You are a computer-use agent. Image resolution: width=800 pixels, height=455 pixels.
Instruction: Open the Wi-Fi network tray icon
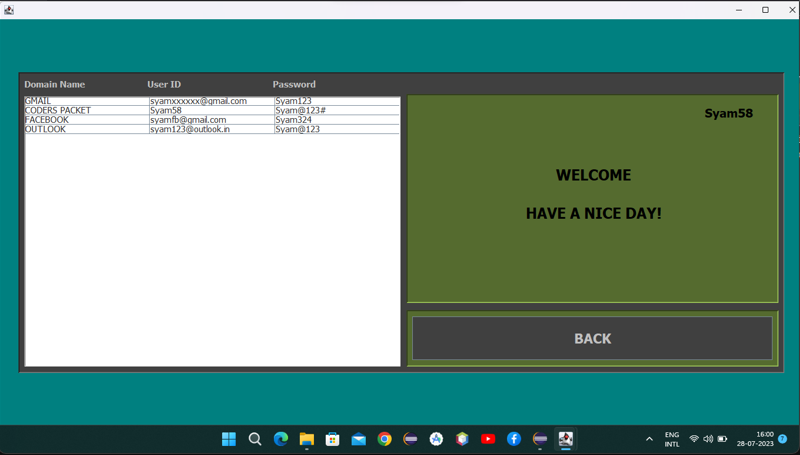694,439
